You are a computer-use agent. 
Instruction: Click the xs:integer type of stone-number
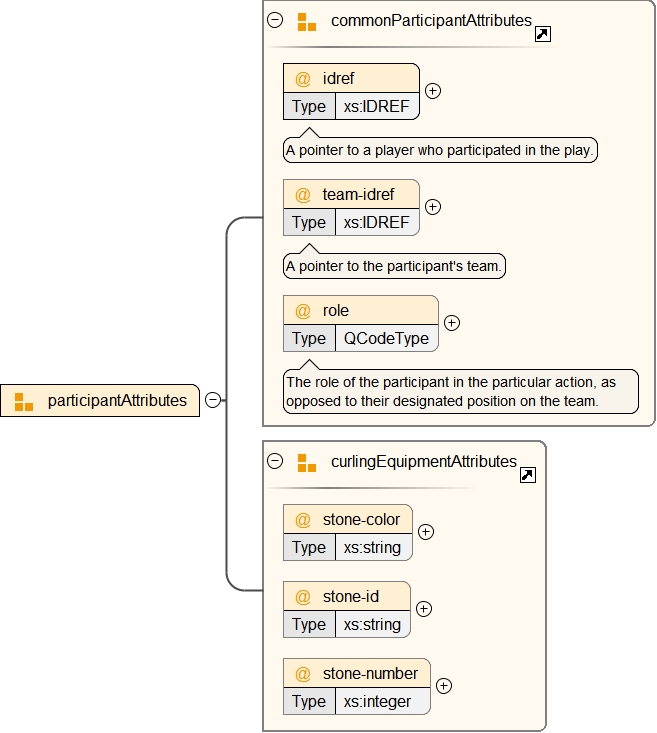(x=377, y=702)
